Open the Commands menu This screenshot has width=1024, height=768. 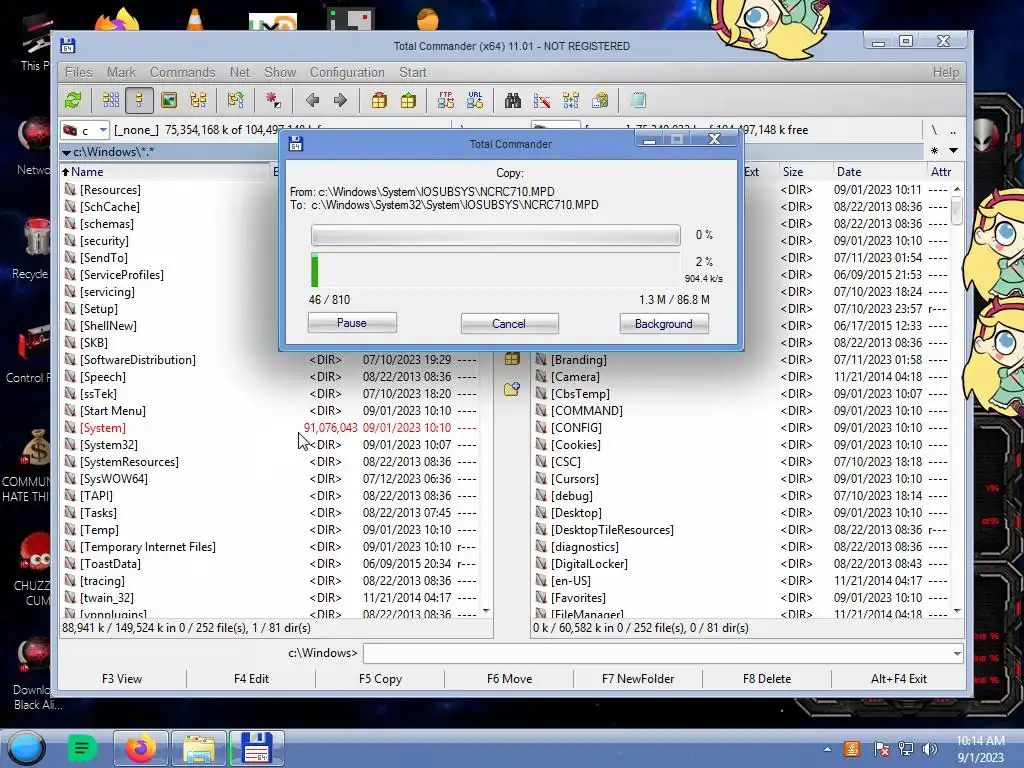(x=182, y=72)
